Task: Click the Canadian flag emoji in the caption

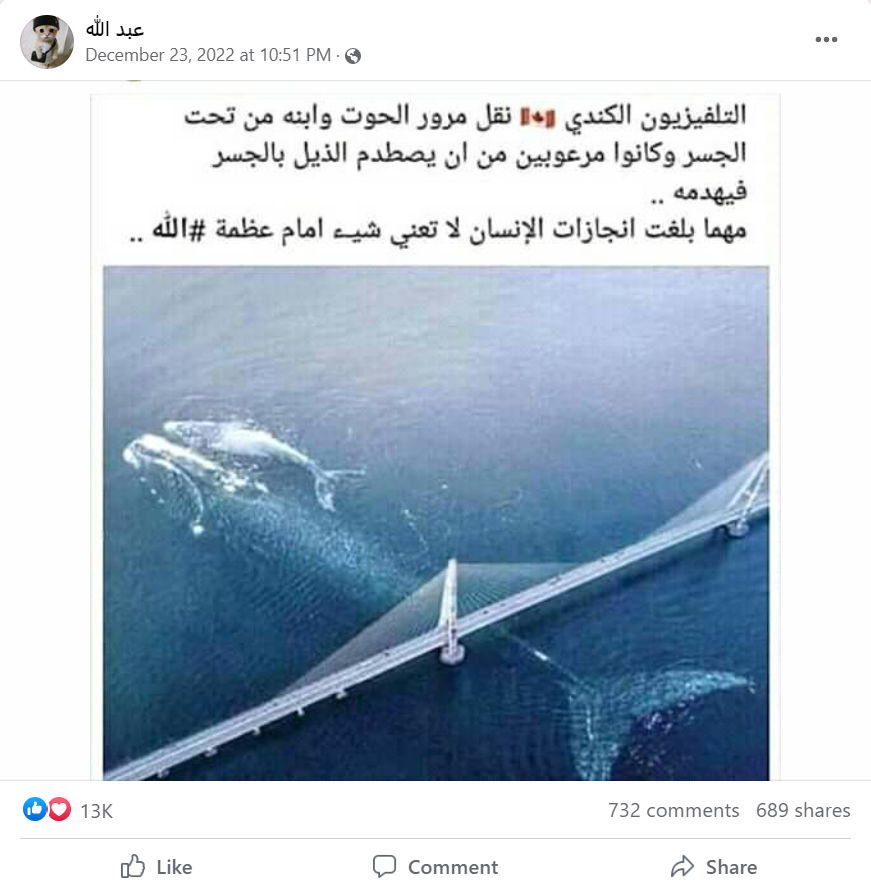Action: pos(537,118)
